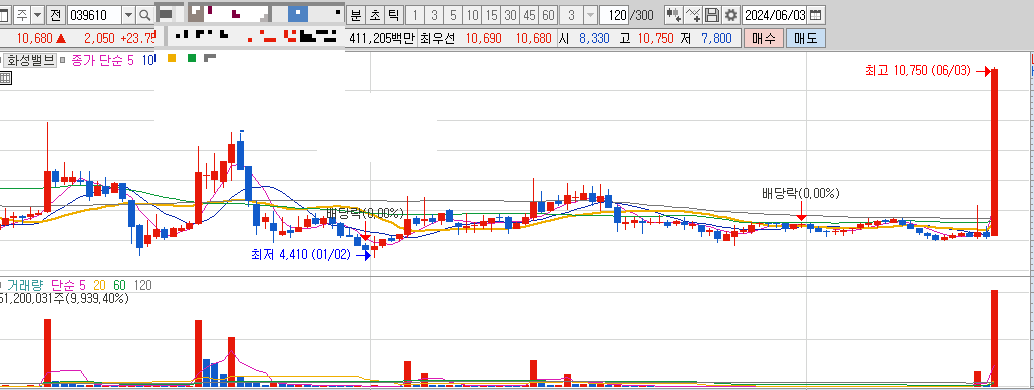Select the 5 interval button
This screenshot has width=1034, height=390.
[x=453, y=15]
